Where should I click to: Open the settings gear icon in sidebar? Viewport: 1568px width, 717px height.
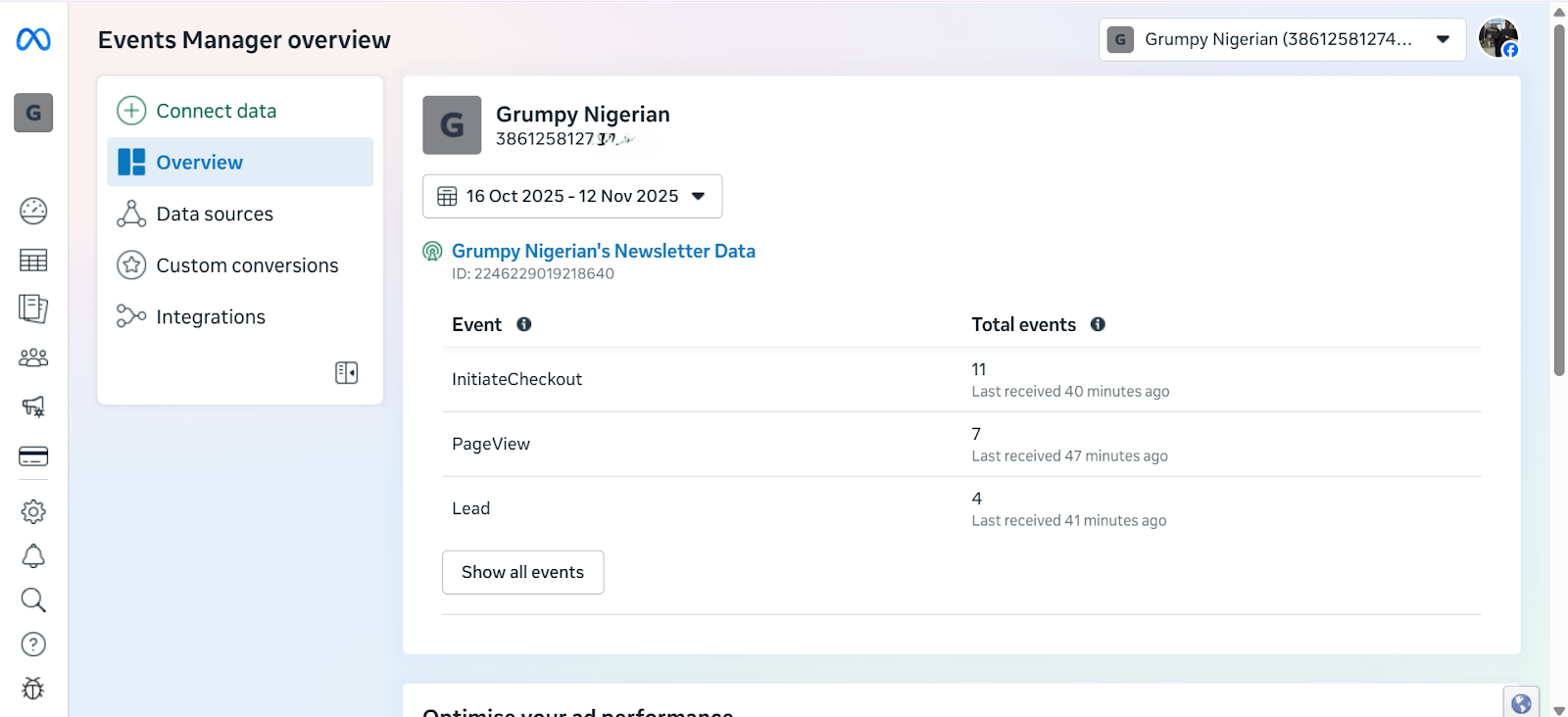(x=33, y=511)
